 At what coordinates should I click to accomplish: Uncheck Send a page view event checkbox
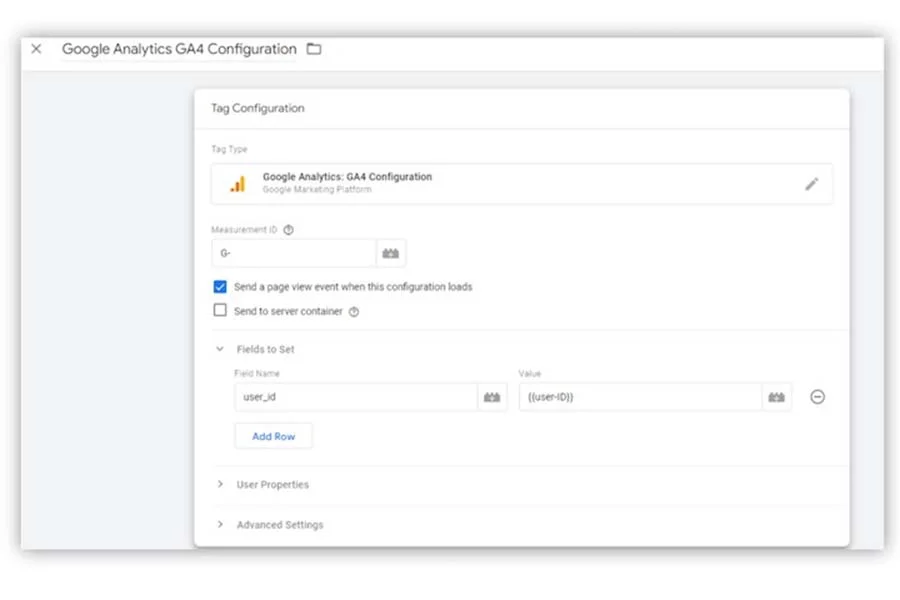coord(220,287)
